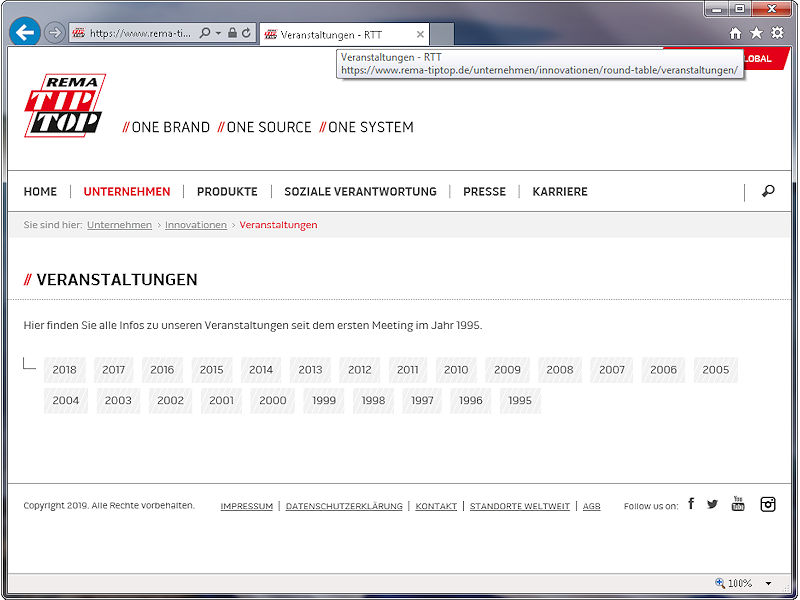800x600 pixels.
Task: Open the browser home page icon
Action: (735, 33)
